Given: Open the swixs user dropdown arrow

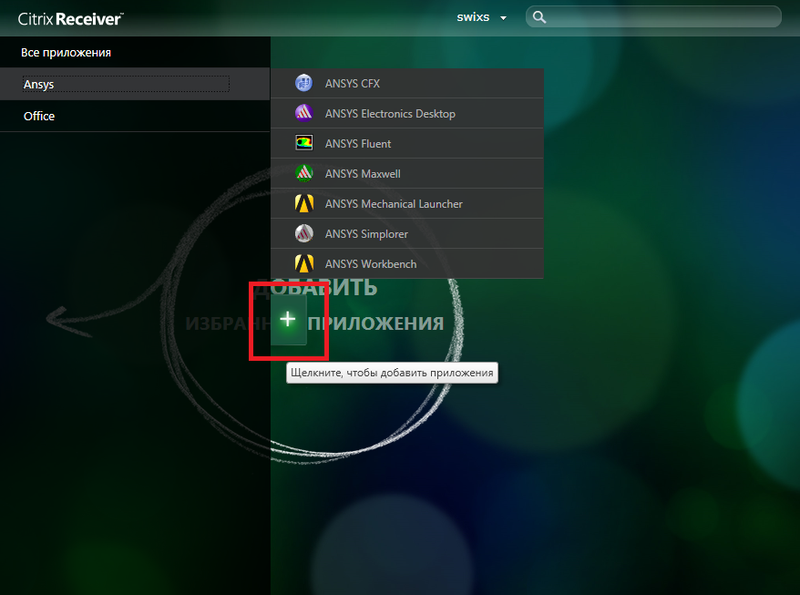Looking at the screenshot, I should tap(503, 18).
